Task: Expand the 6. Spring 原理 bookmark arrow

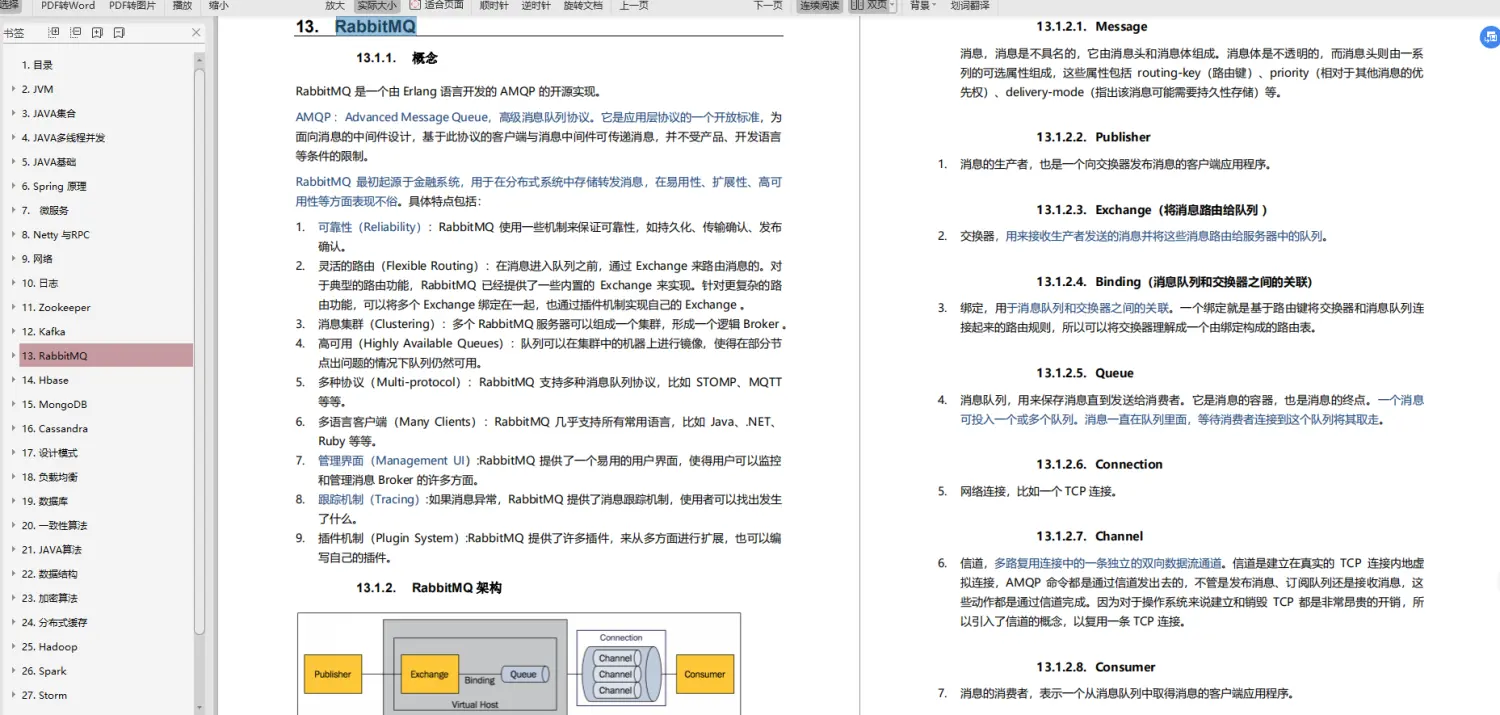Action: click(12, 186)
